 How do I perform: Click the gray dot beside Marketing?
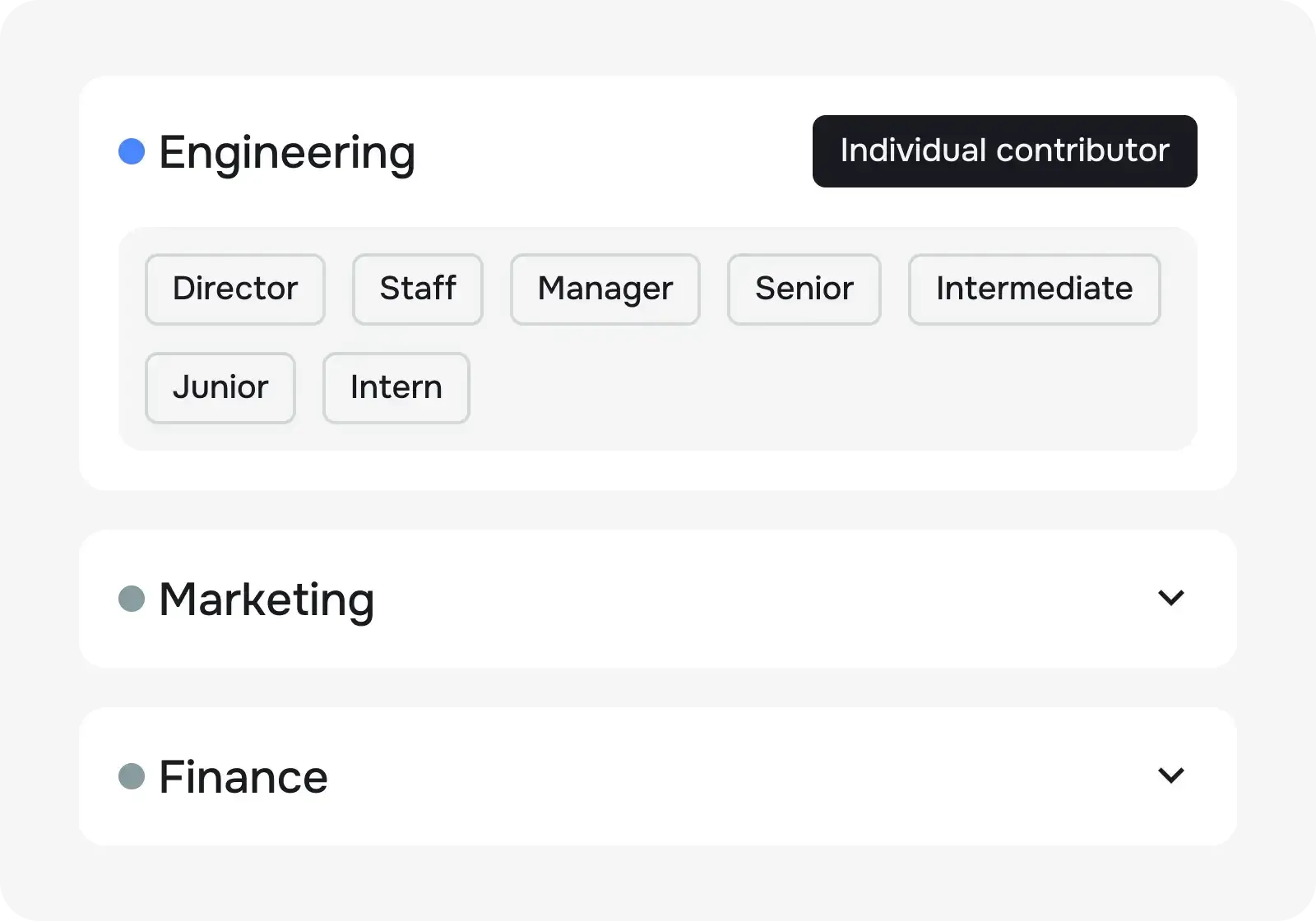pyautogui.click(x=130, y=598)
